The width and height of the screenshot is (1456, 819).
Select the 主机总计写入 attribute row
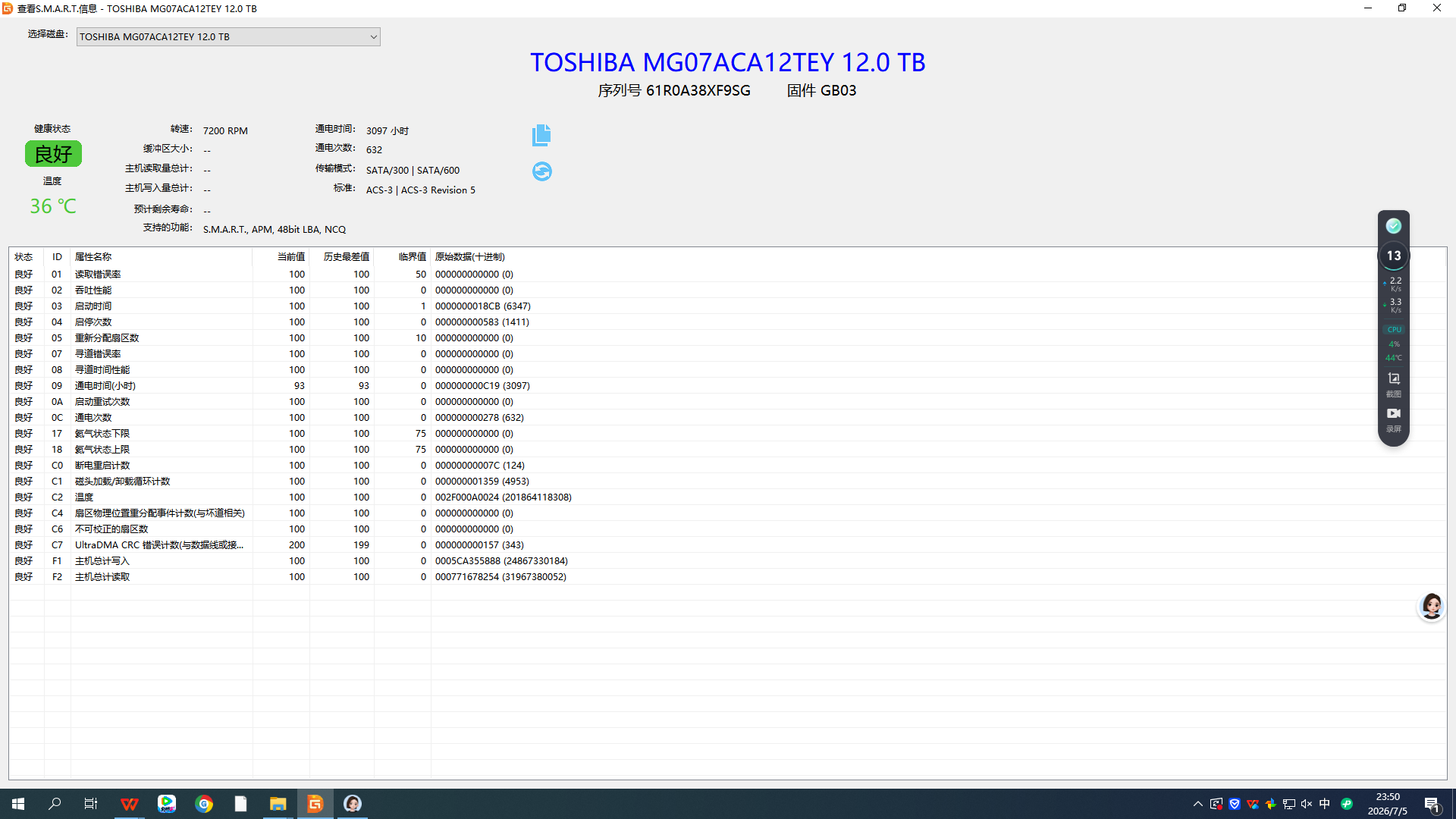tap(728, 561)
